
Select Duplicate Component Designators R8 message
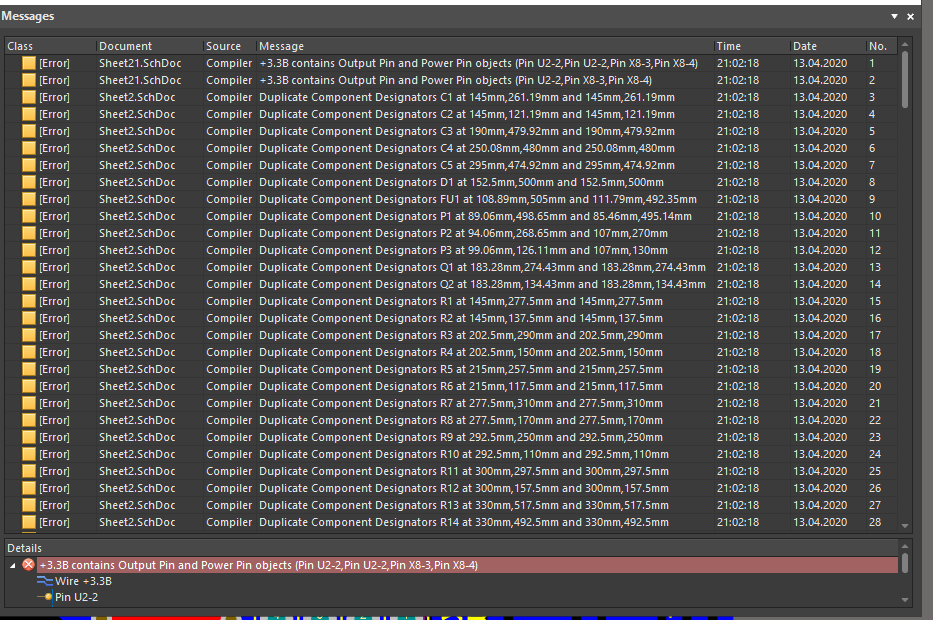[x=452, y=421]
